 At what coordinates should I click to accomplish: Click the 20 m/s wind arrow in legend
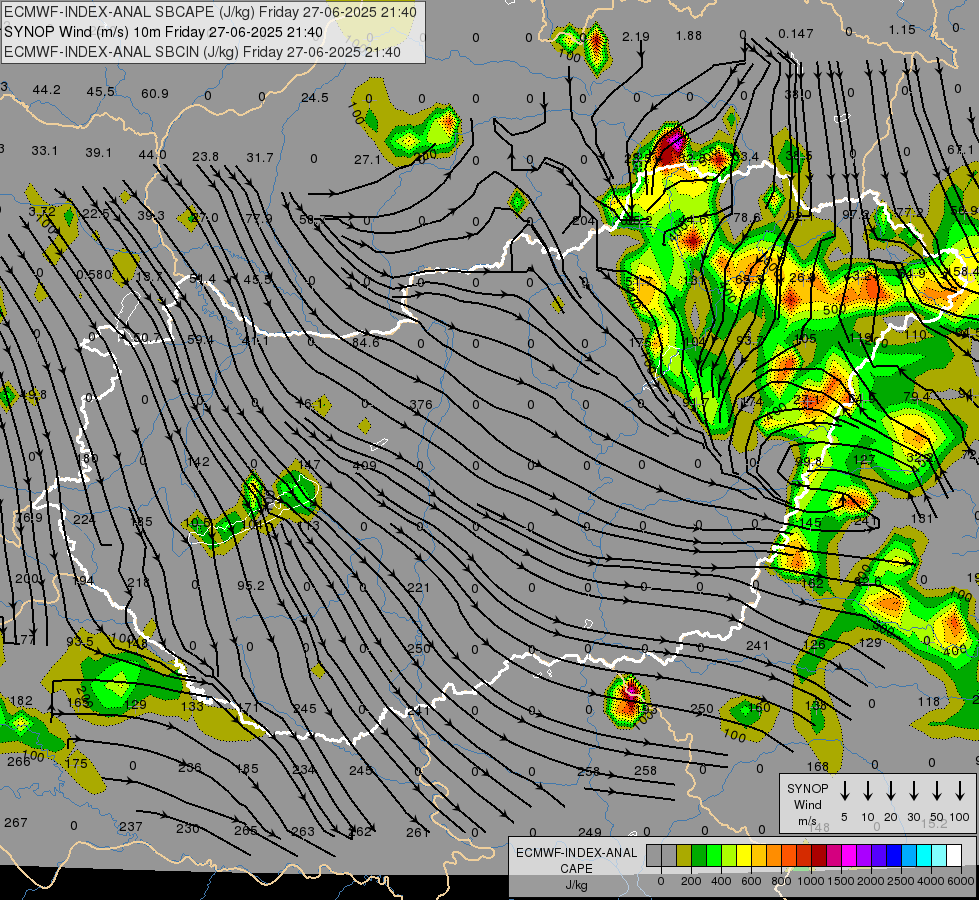891,790
